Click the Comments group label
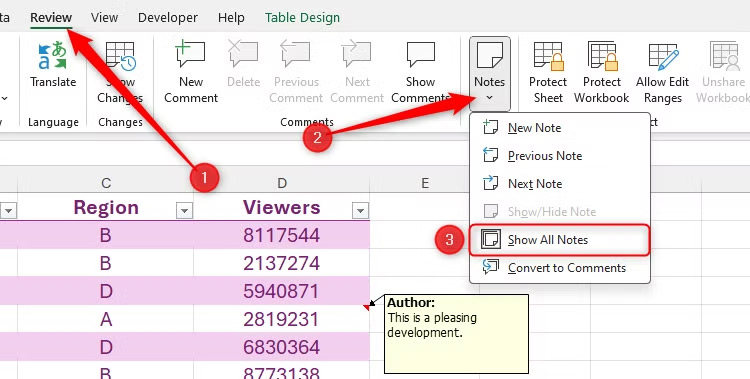 307,123
